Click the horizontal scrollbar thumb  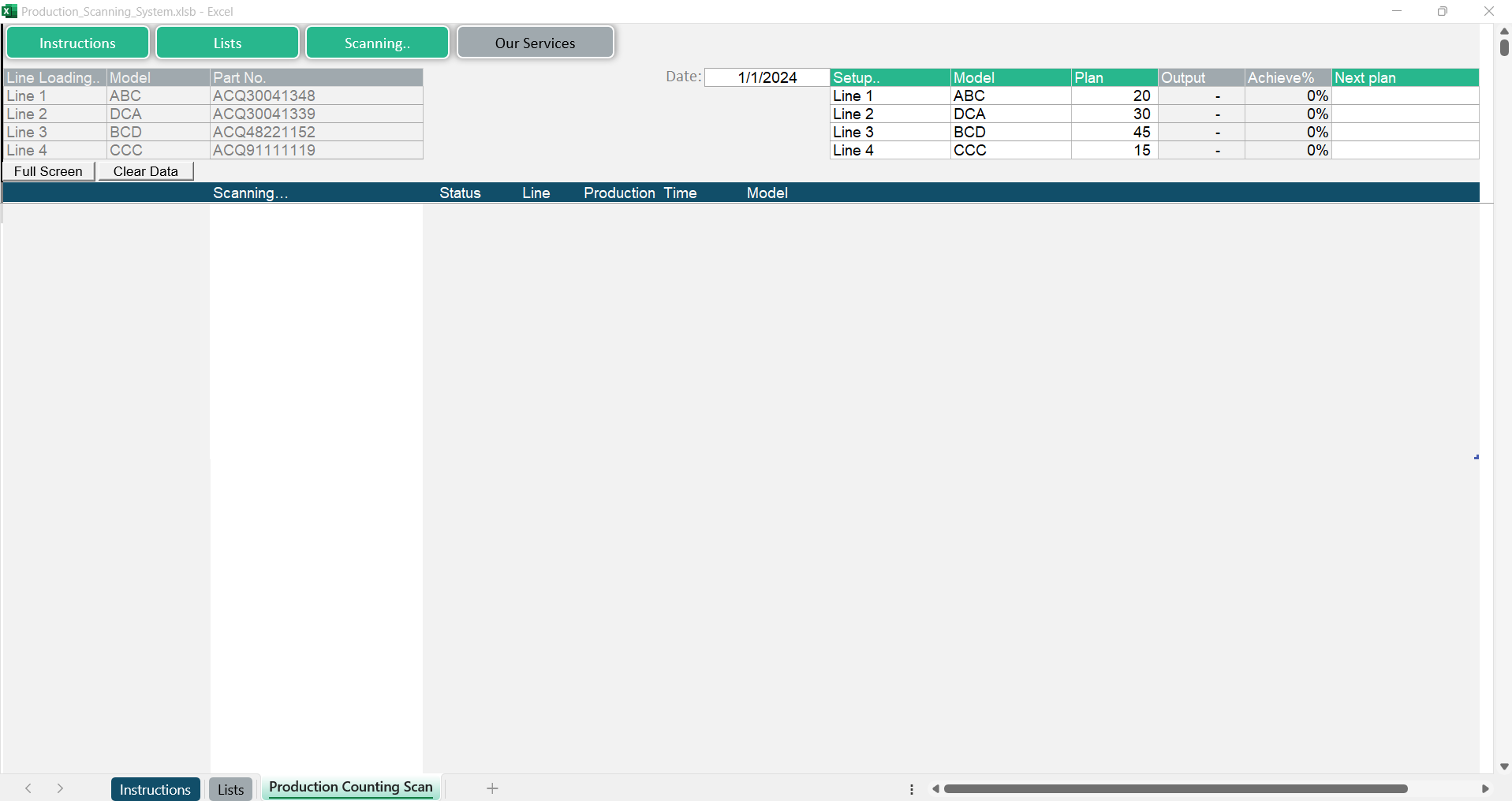pos(1175,788)
